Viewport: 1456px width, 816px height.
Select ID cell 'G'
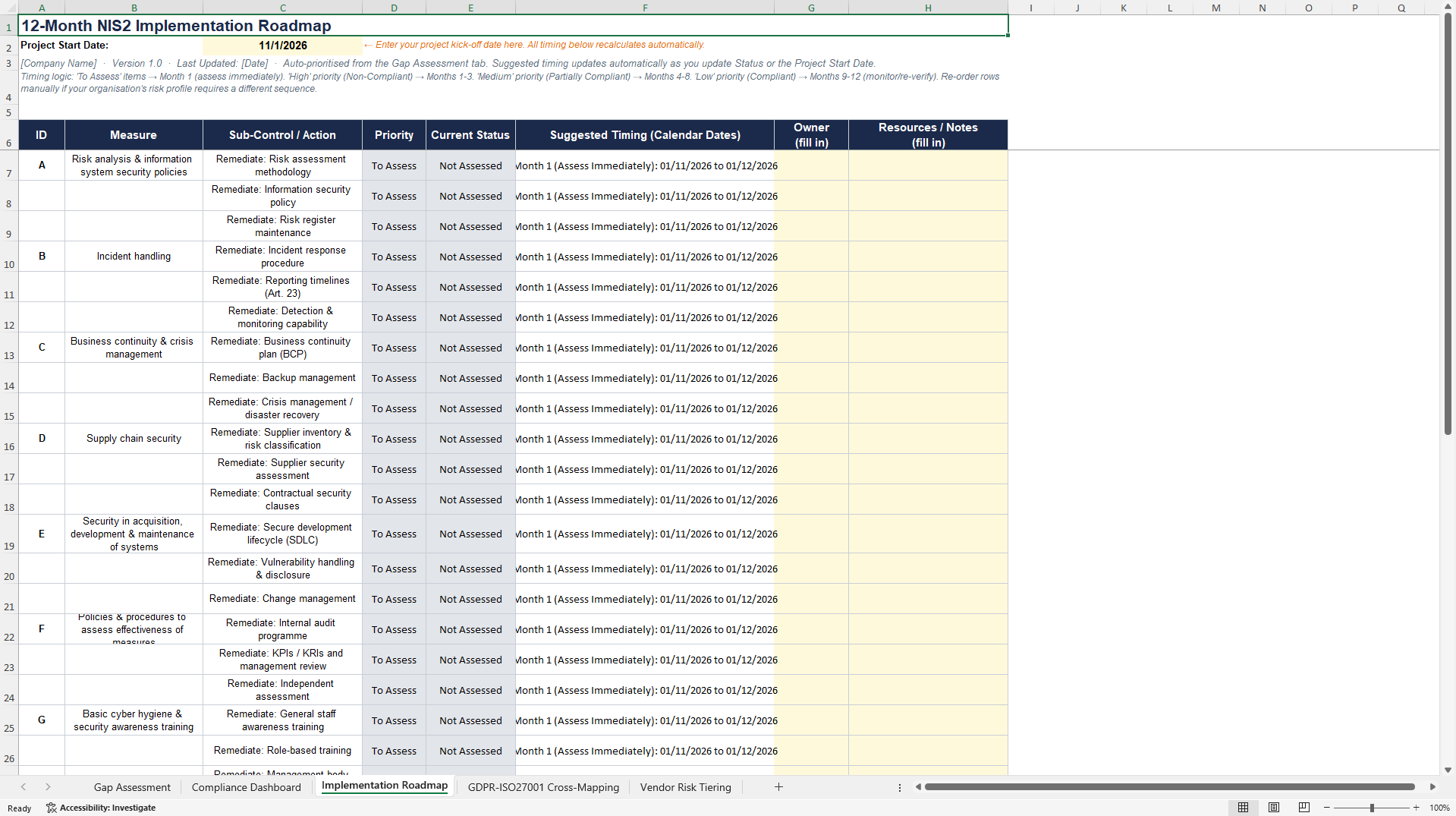tap(42, 720)
